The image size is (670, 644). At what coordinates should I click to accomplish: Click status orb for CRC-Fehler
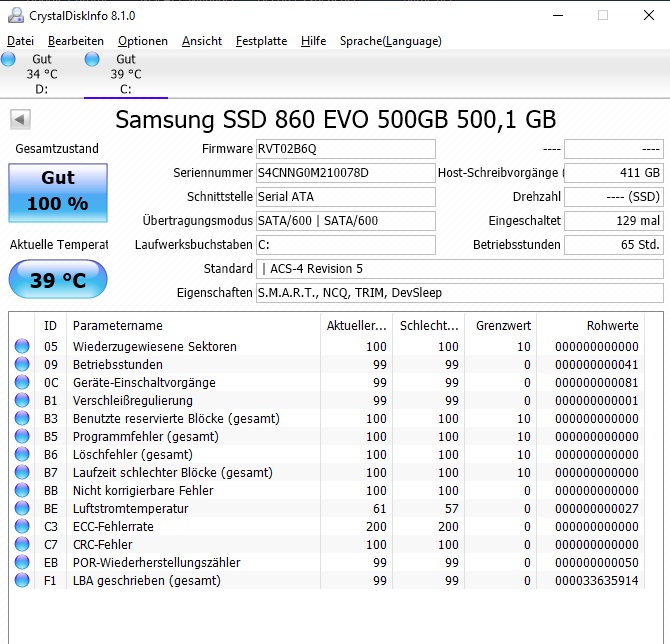tap(22, 544)
